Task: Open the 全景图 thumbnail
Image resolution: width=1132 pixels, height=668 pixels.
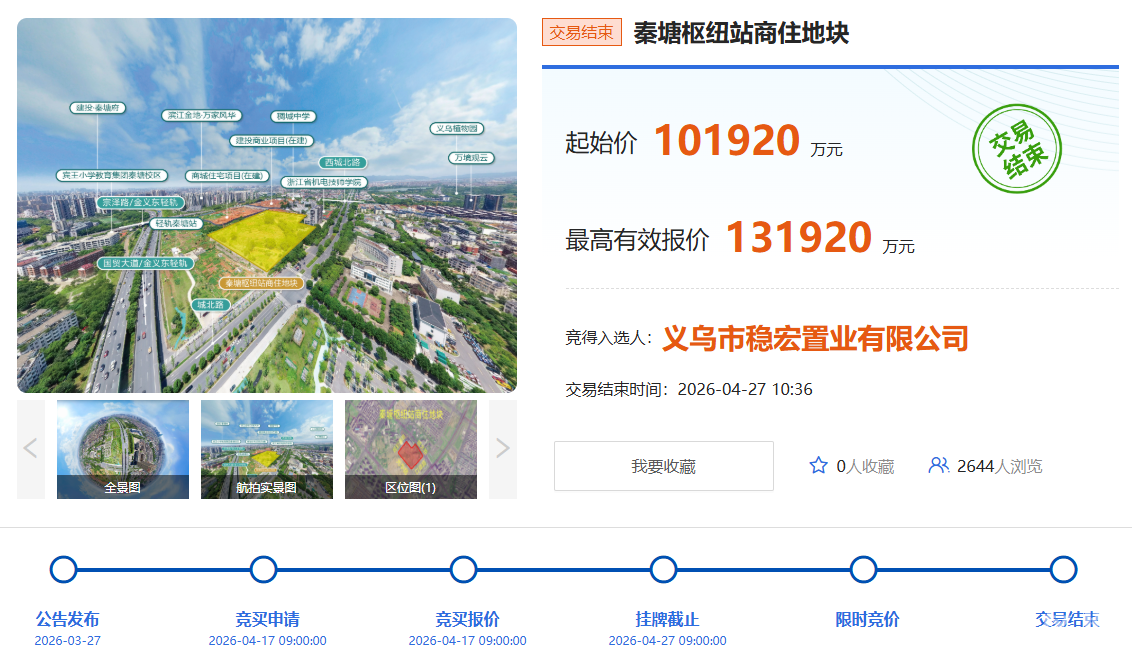Action: point(123,449)
